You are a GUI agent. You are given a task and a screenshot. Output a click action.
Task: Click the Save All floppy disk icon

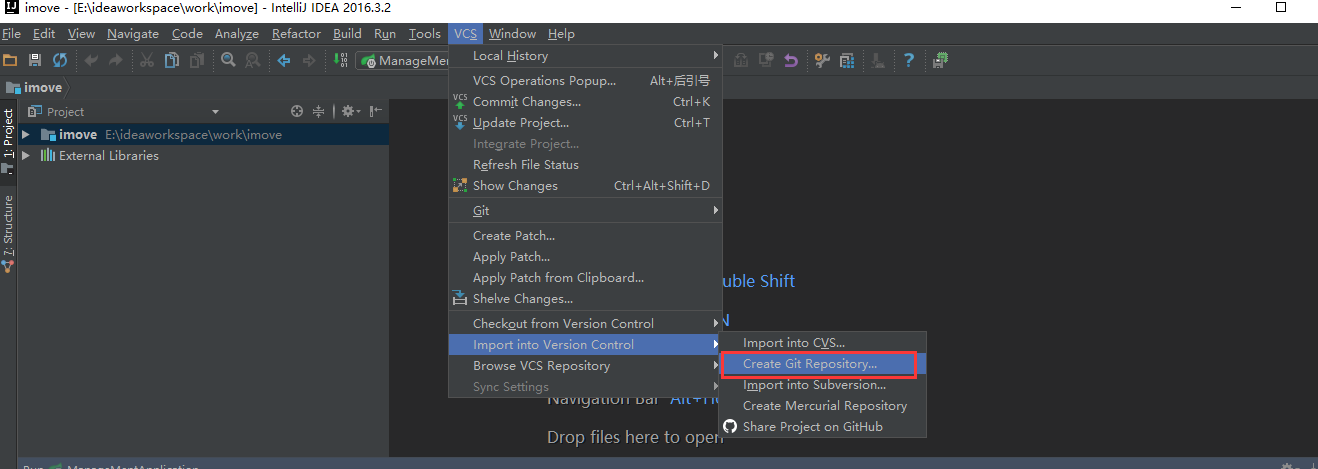35,61
